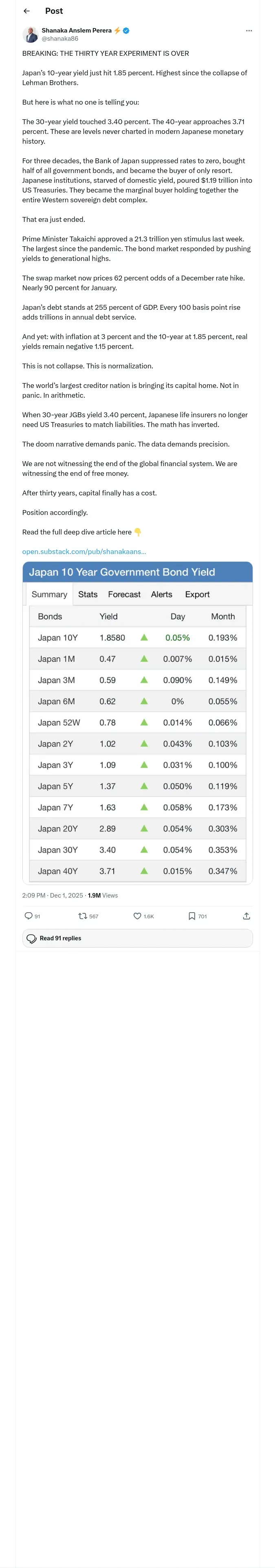The image size is (275, 1568).
Task: Open the three-dot more options menu
Action: tap(249, 31)
